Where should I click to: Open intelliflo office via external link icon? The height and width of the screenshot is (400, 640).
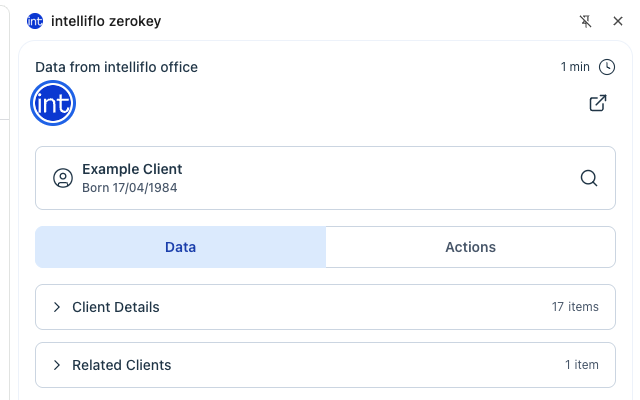coord(598,103)
